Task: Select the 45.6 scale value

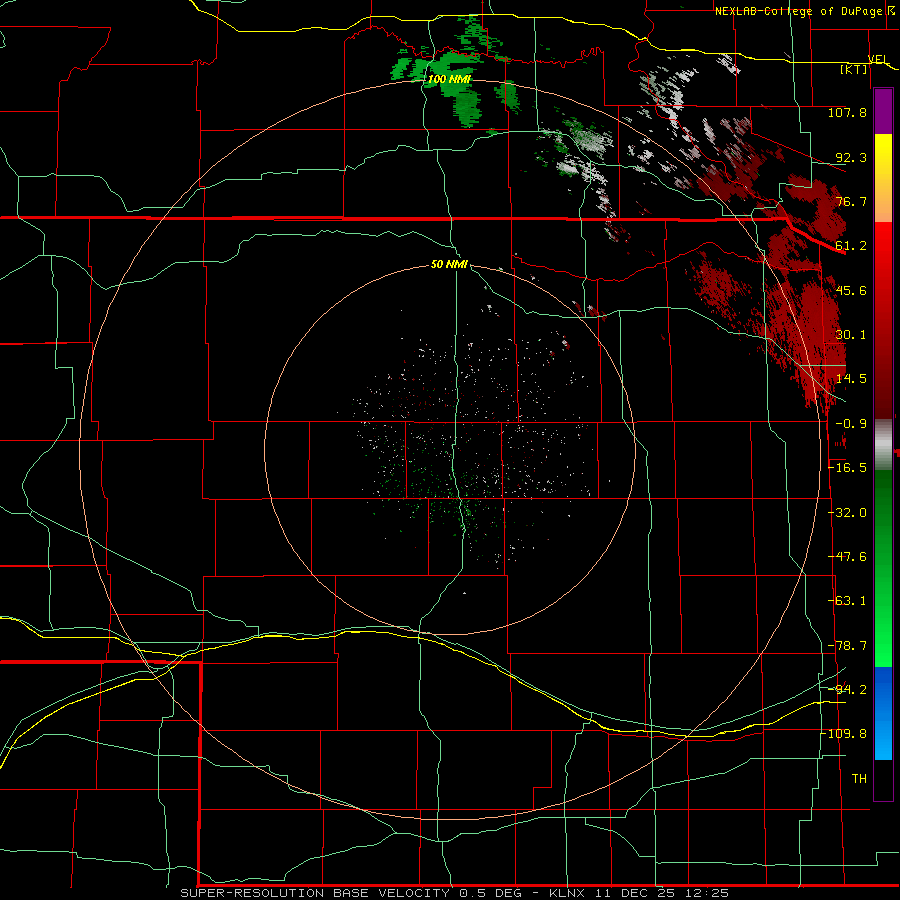Action: pos(850,290)
